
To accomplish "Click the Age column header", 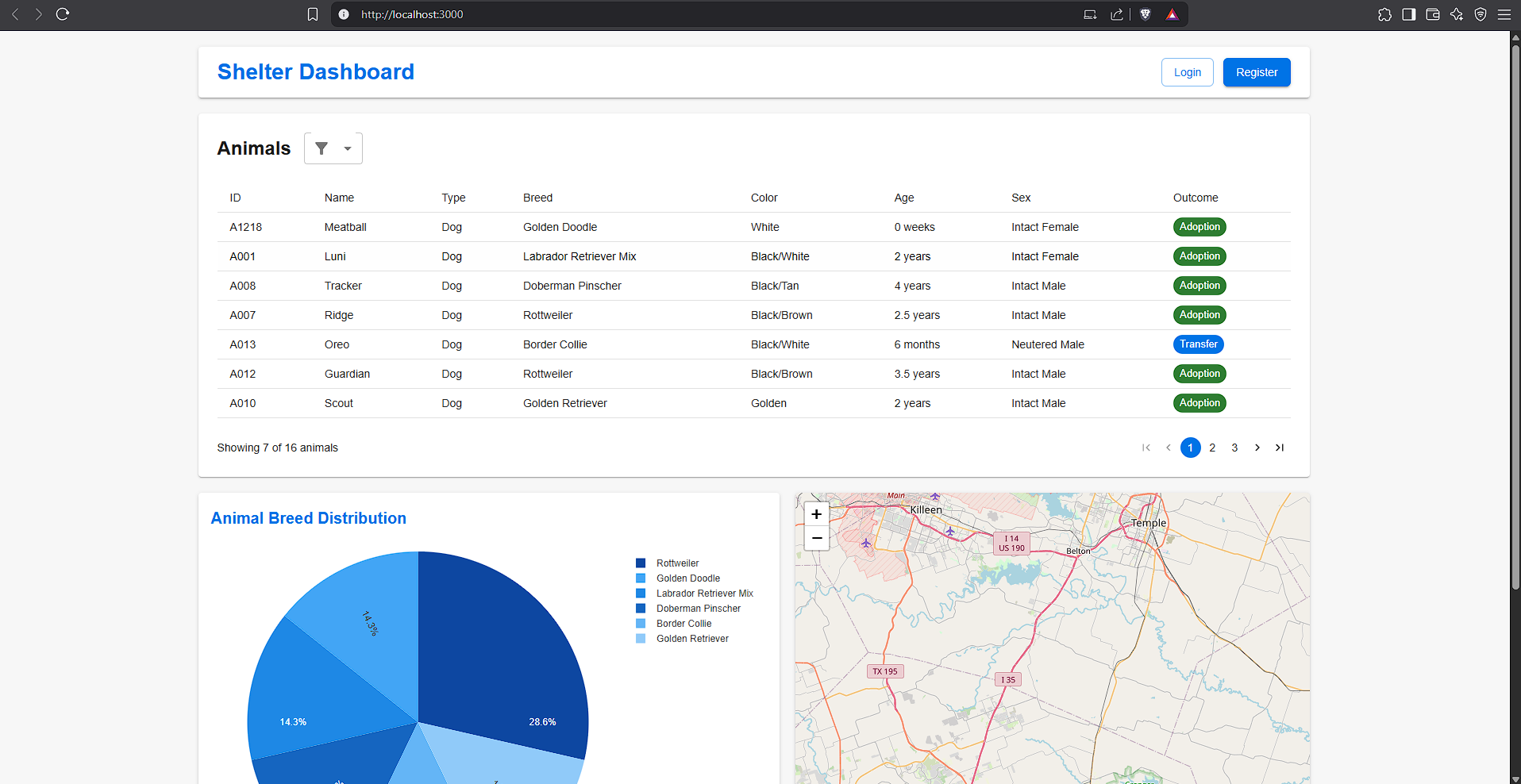I will point(904,198).
